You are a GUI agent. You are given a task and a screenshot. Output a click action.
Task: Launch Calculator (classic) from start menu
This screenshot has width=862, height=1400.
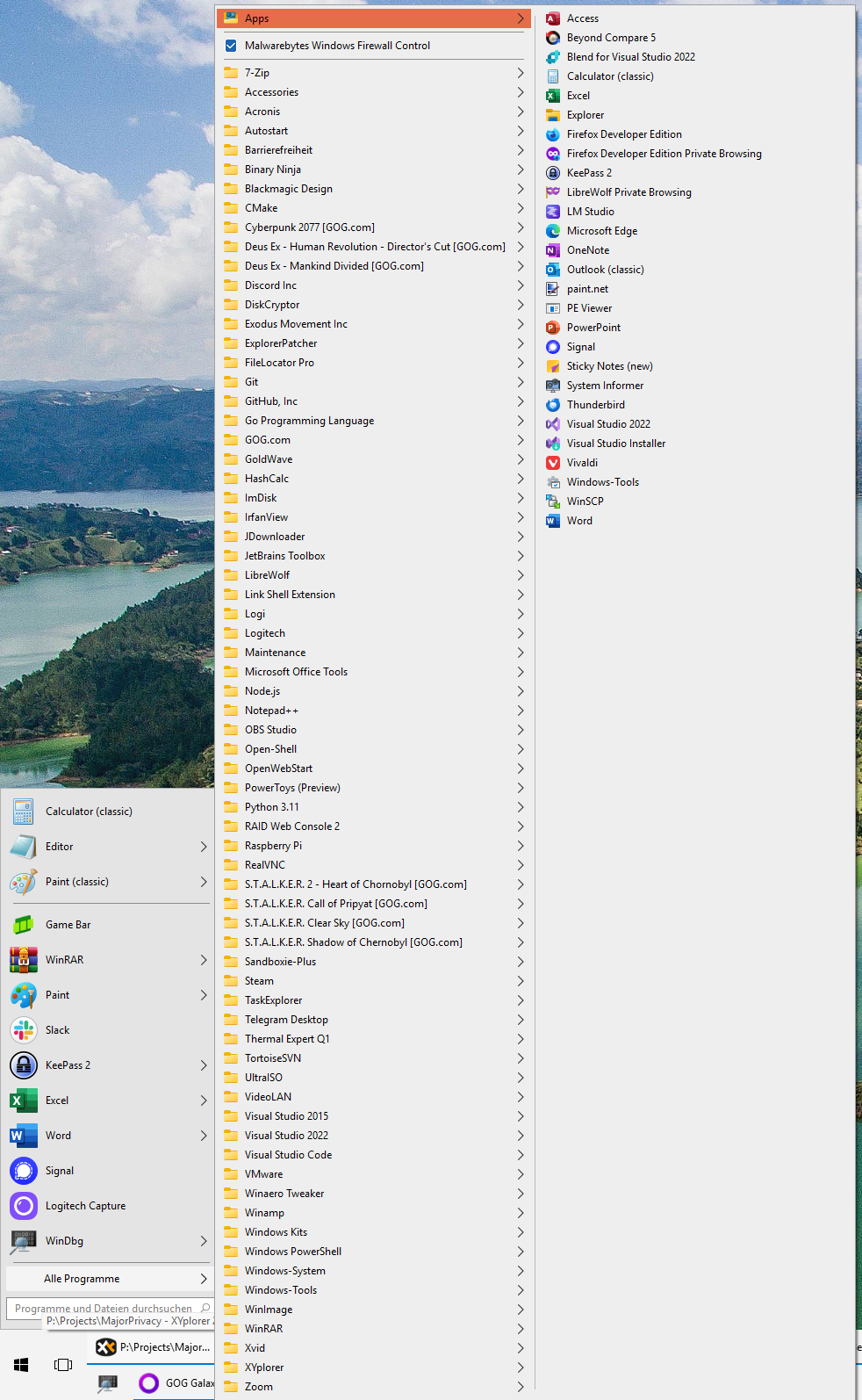tap(108, 812)
